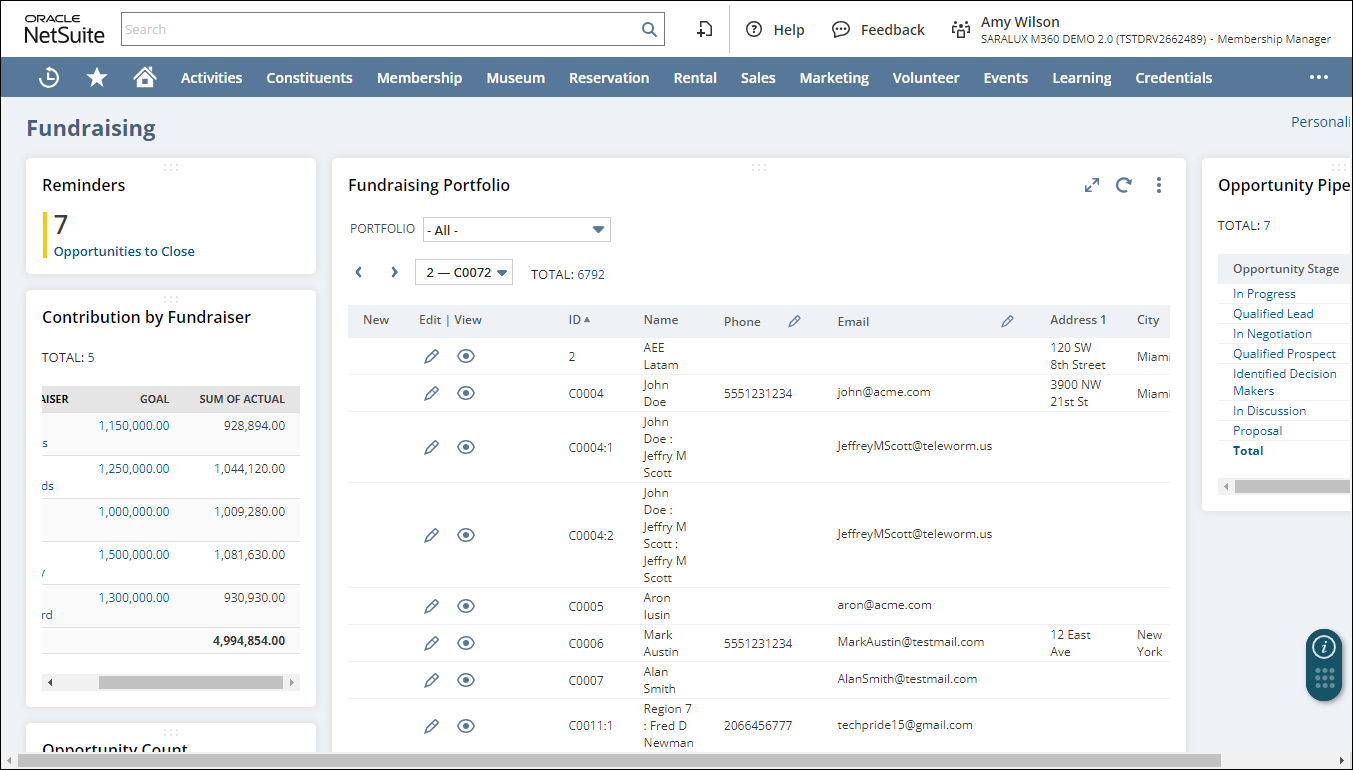Click Opportunities to Close reminder link
Screen dimensions: 1353x770
(124, 251)
